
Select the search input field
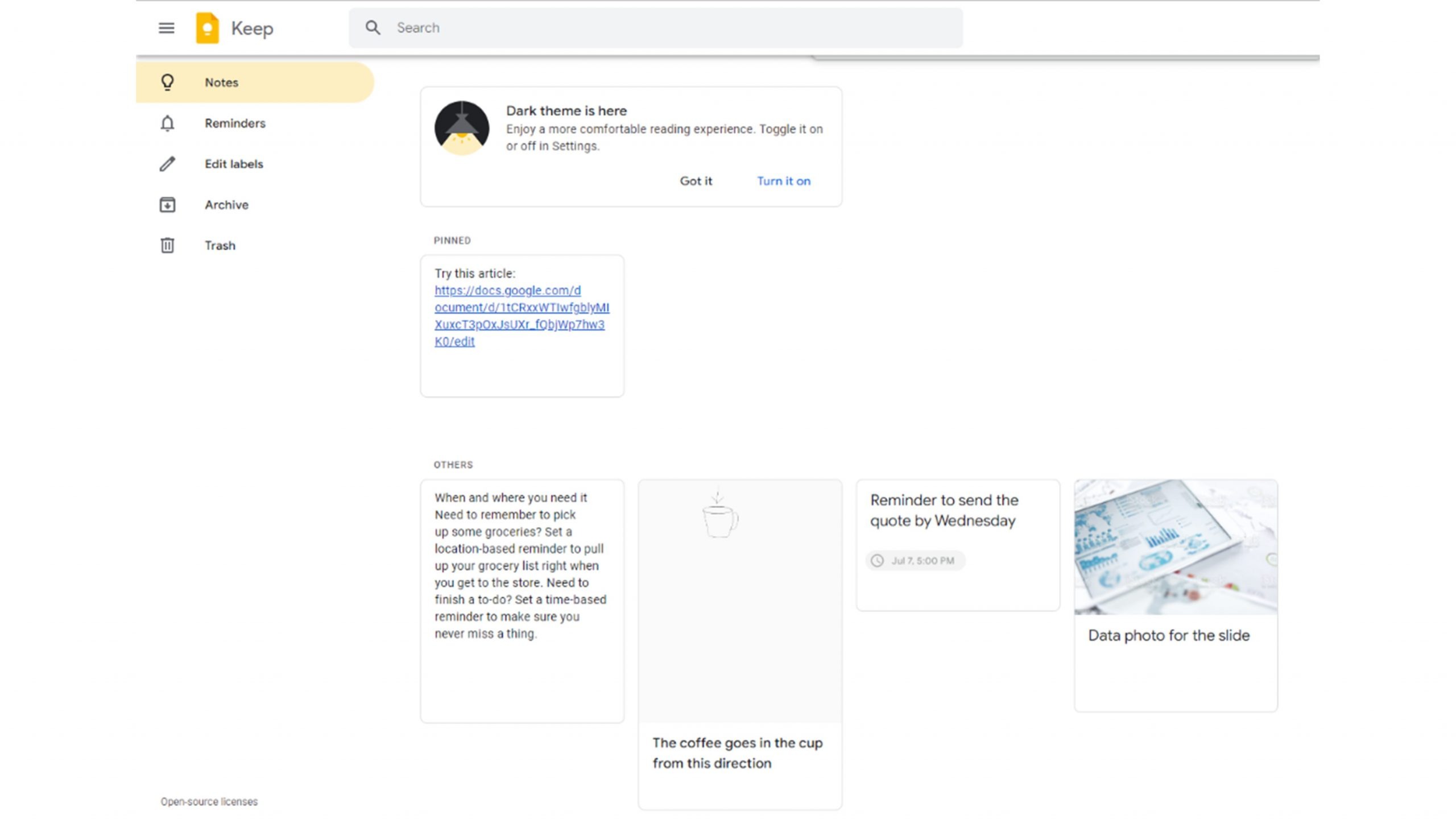click(x=656, y=27)
